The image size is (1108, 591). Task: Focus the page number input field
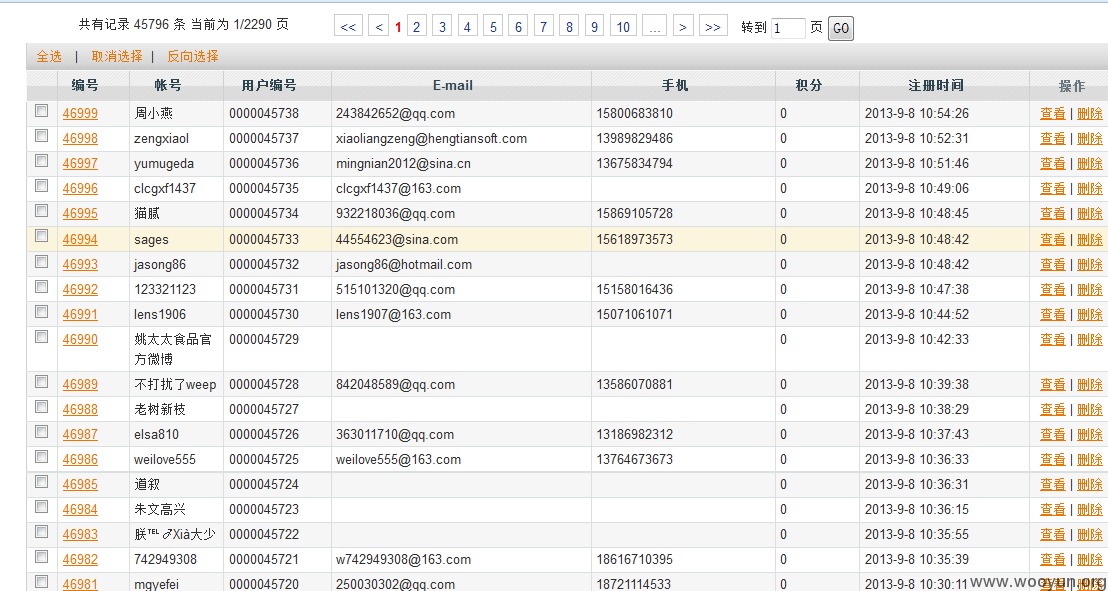tap(788, 28)
